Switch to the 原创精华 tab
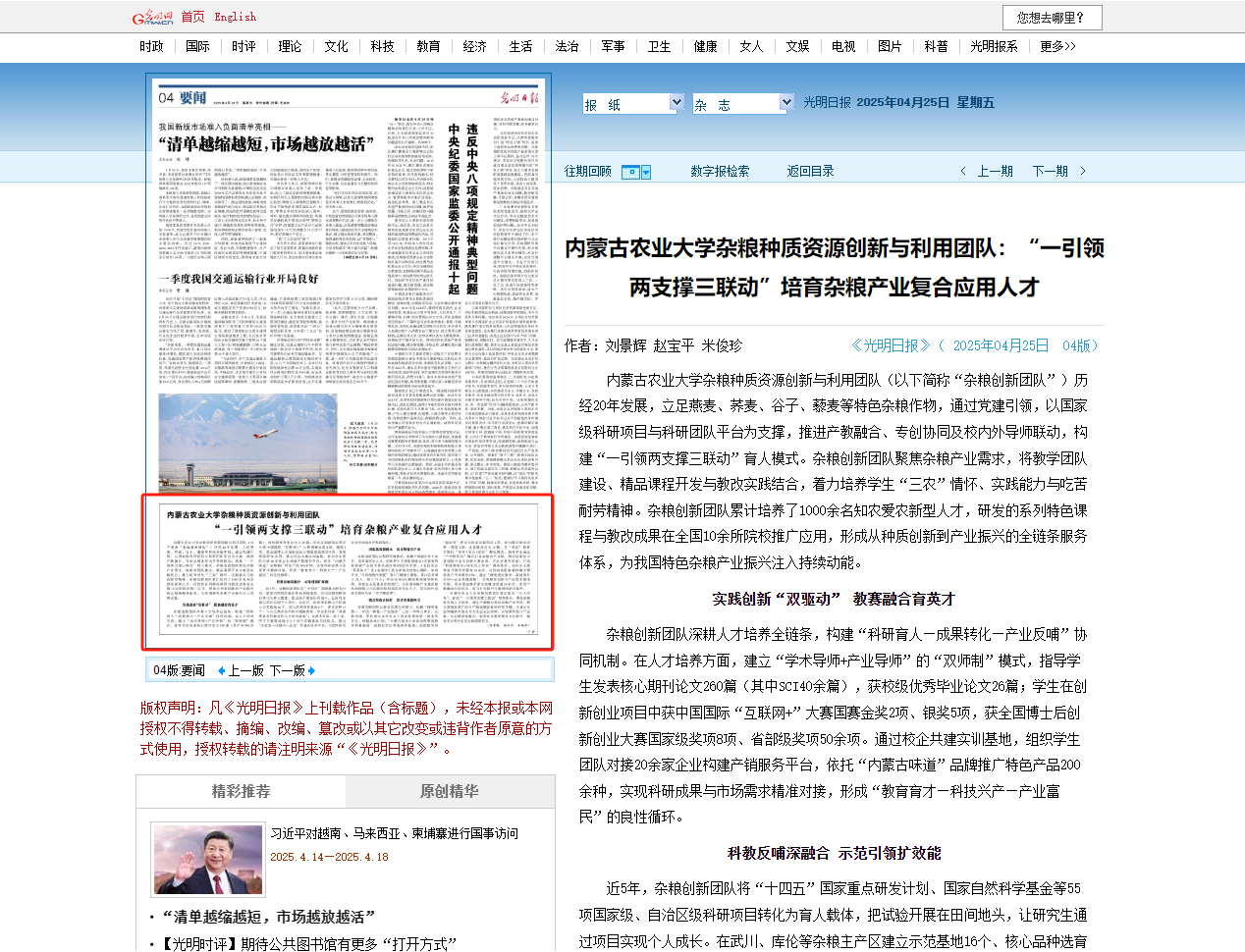 point(450,791)
